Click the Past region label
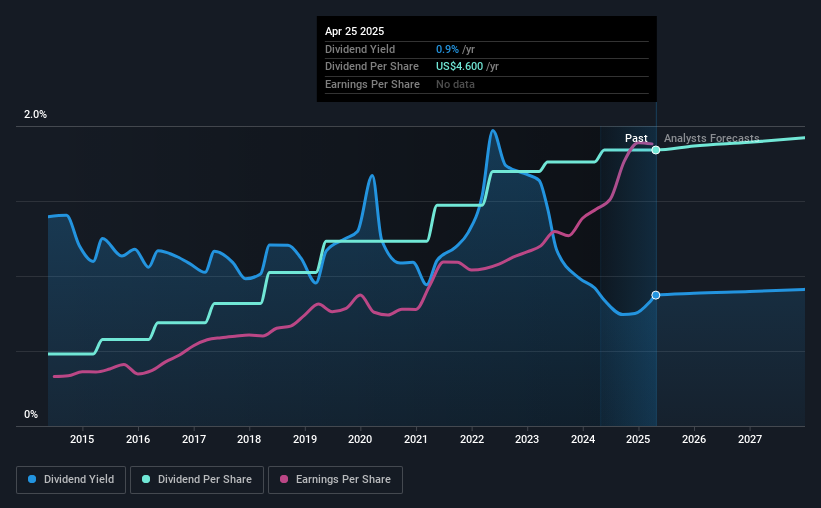 [x=636, y=138]
